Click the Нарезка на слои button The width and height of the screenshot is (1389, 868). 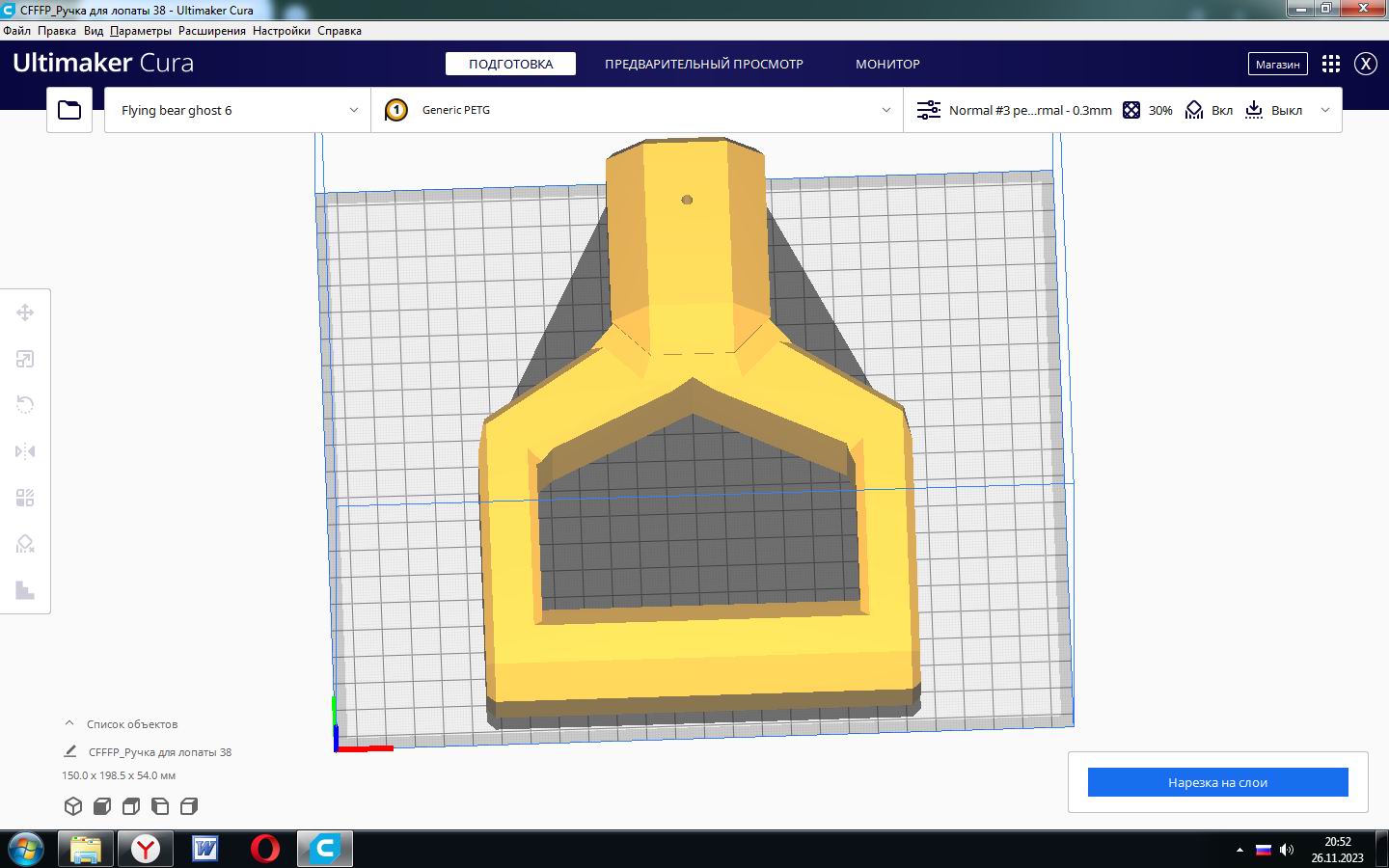1217,782
